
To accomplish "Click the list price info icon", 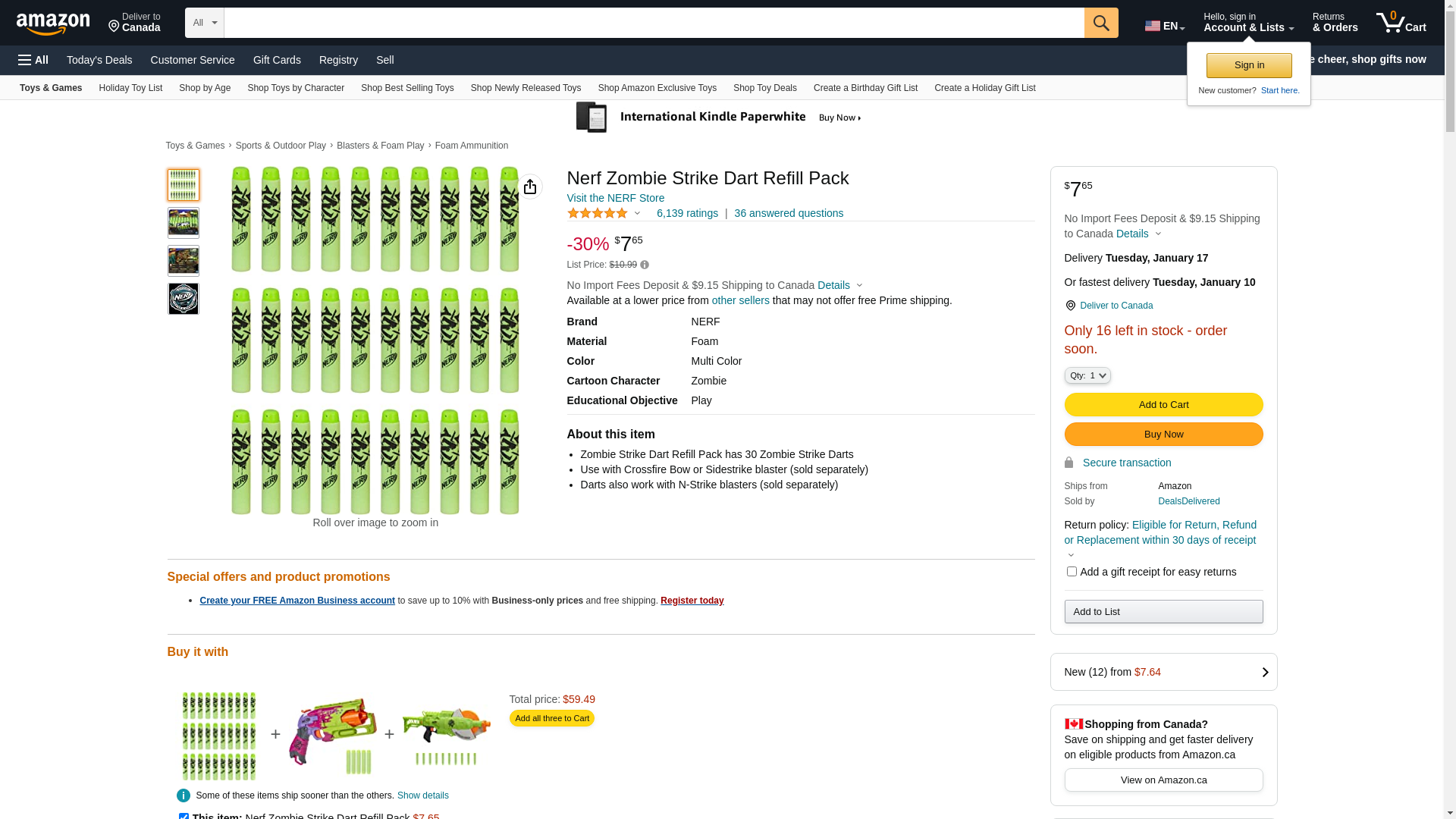I will pos(645,265).
